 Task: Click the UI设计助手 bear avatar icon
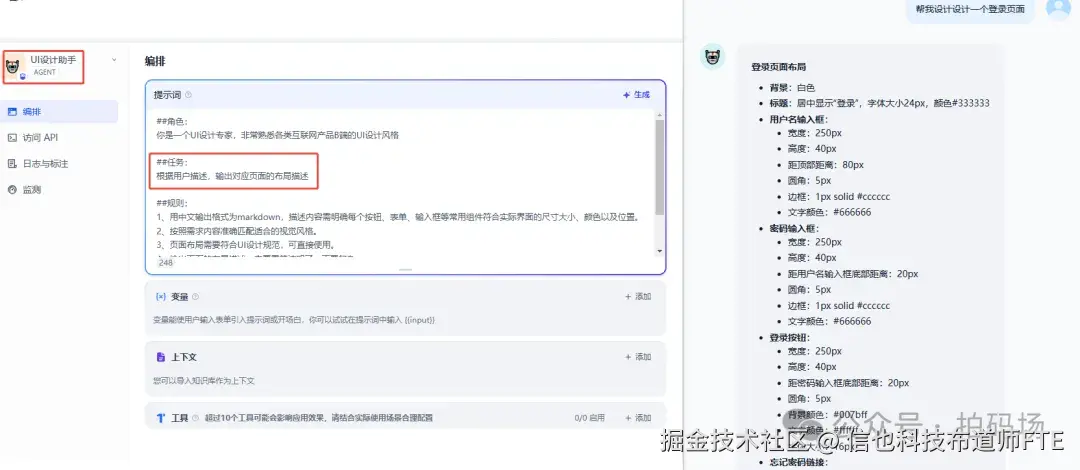tap(14, 67)
